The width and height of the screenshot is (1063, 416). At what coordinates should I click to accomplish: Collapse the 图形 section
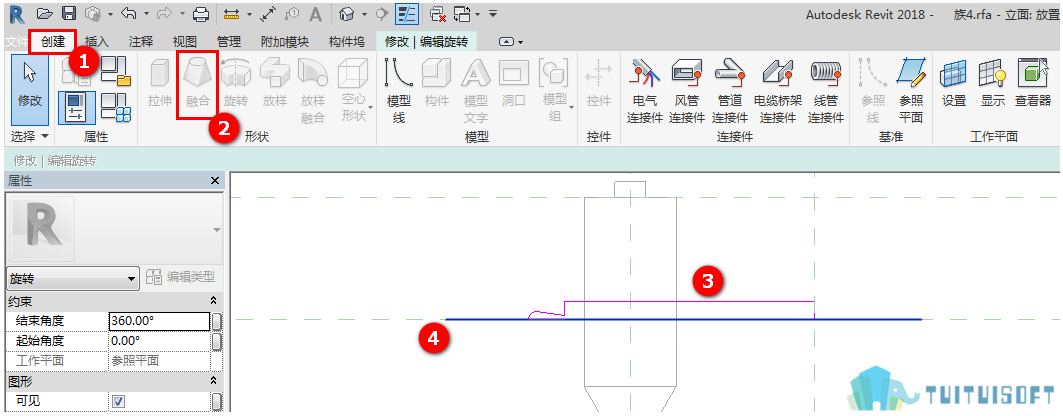(x=214, y=381)
